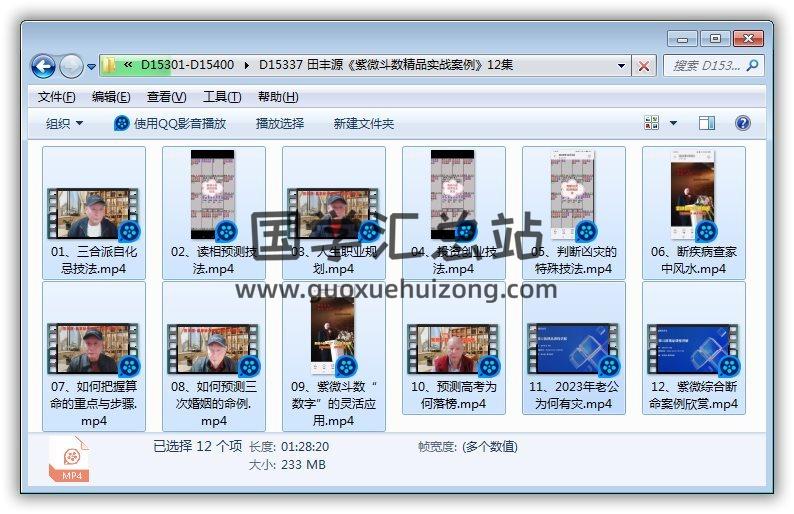Open recent pages dropdown beside Forward arrow
794x514 pixels.
point(92,66)
